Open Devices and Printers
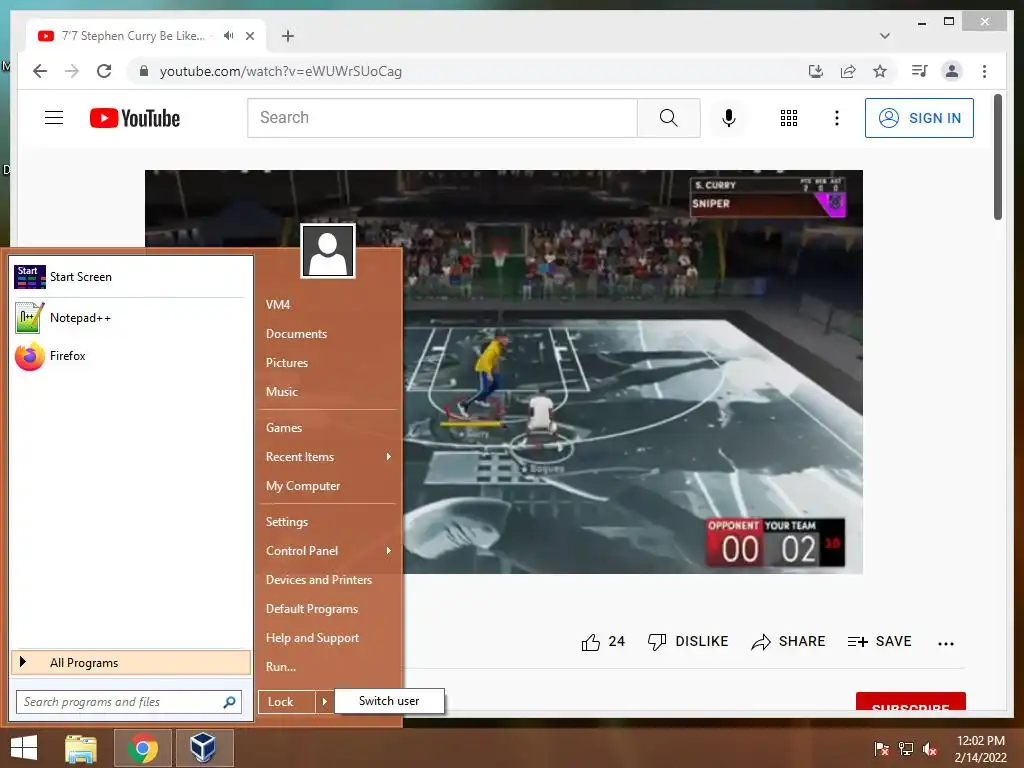 [319, 580]
